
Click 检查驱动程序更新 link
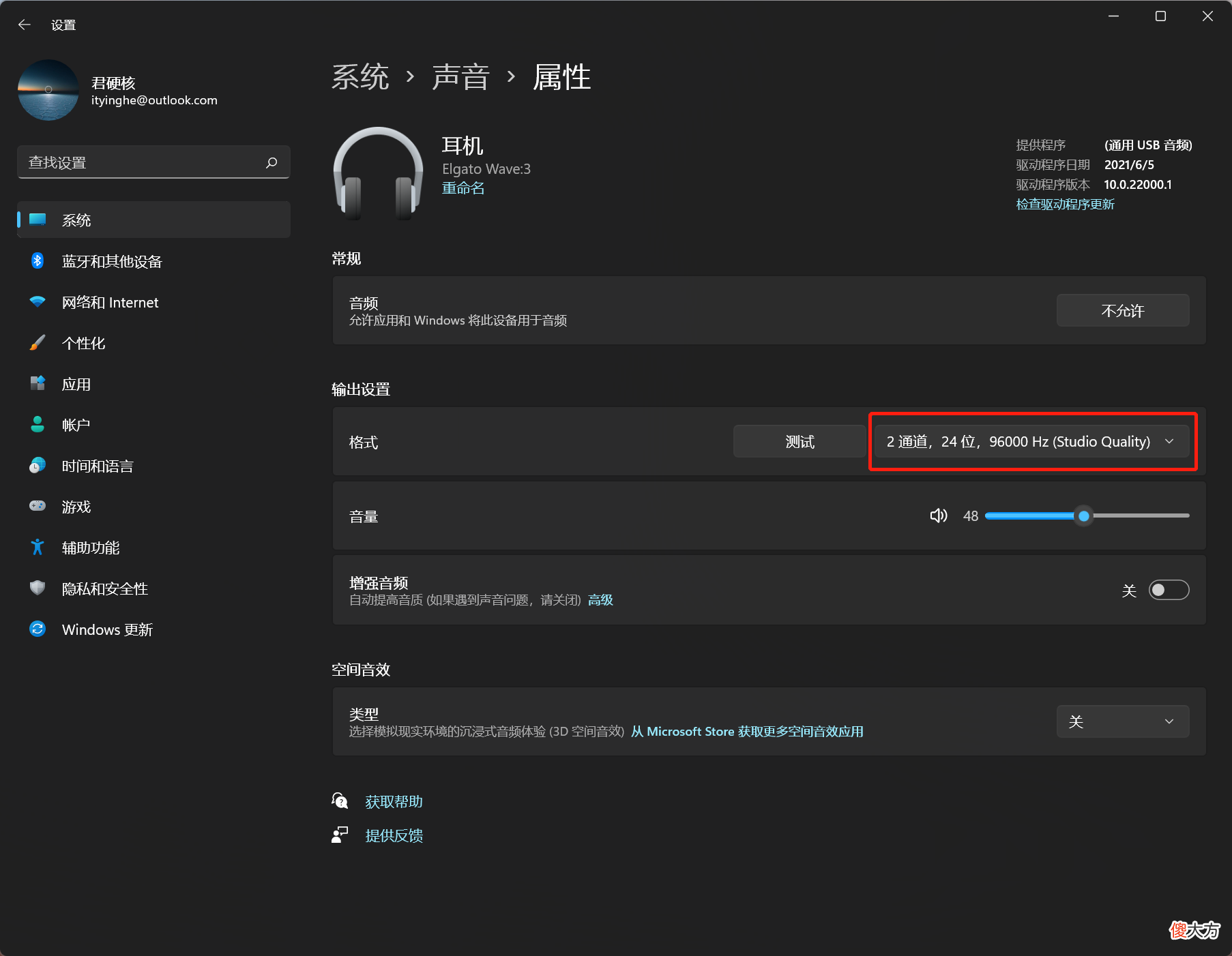(1065, 204)
